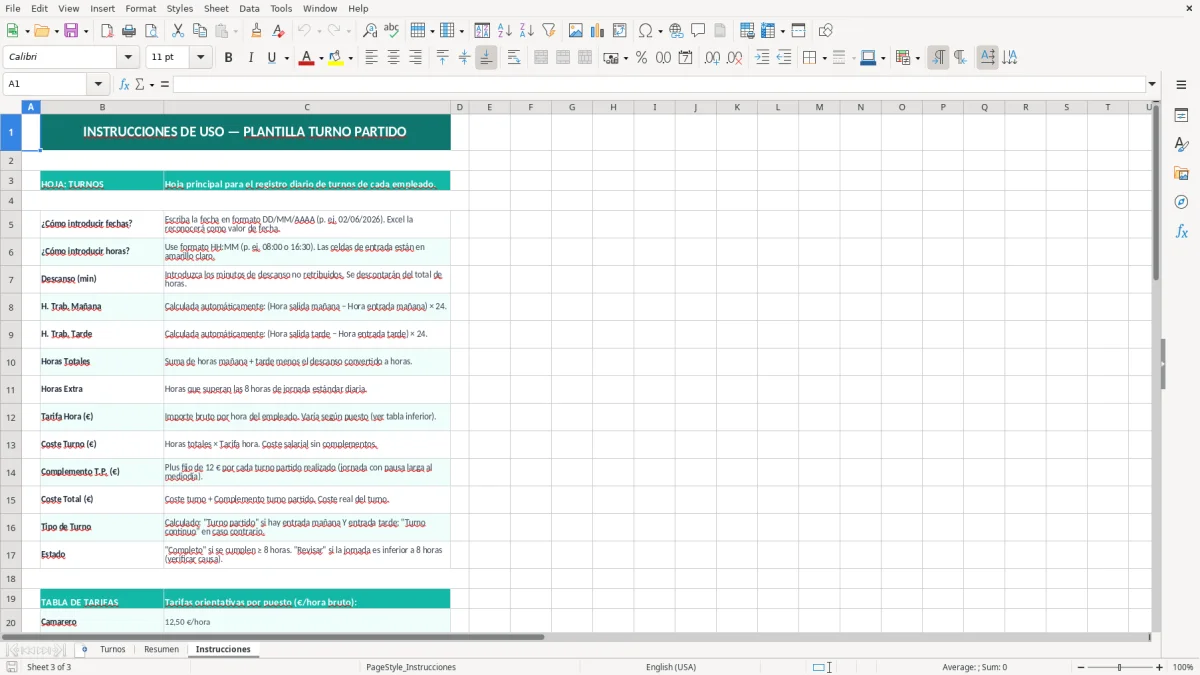Open the Font Name dropdown
This screenshot has height=675, width=1200.
point(128,58)
